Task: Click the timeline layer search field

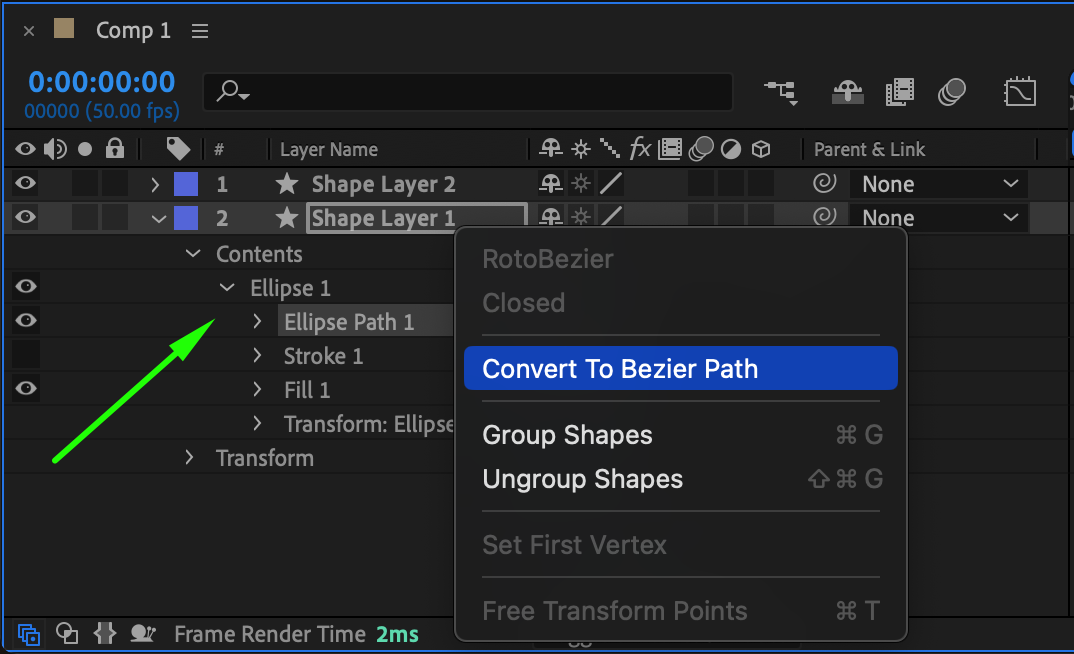Action: pos(468,92)
